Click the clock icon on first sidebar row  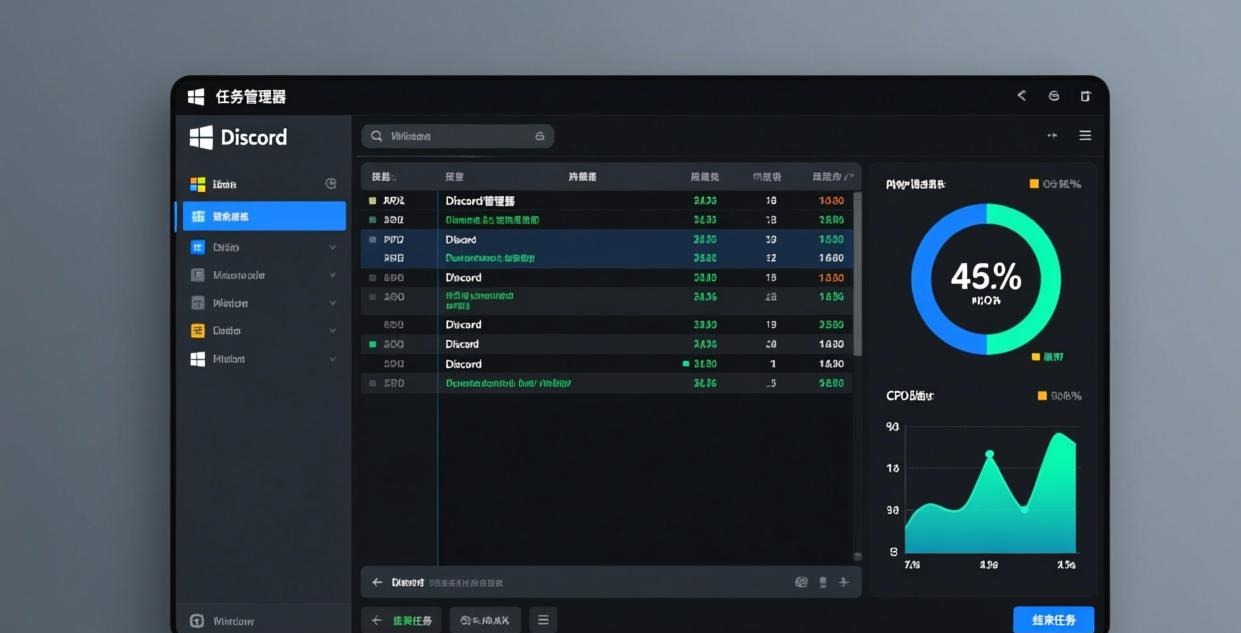[331, 184]
